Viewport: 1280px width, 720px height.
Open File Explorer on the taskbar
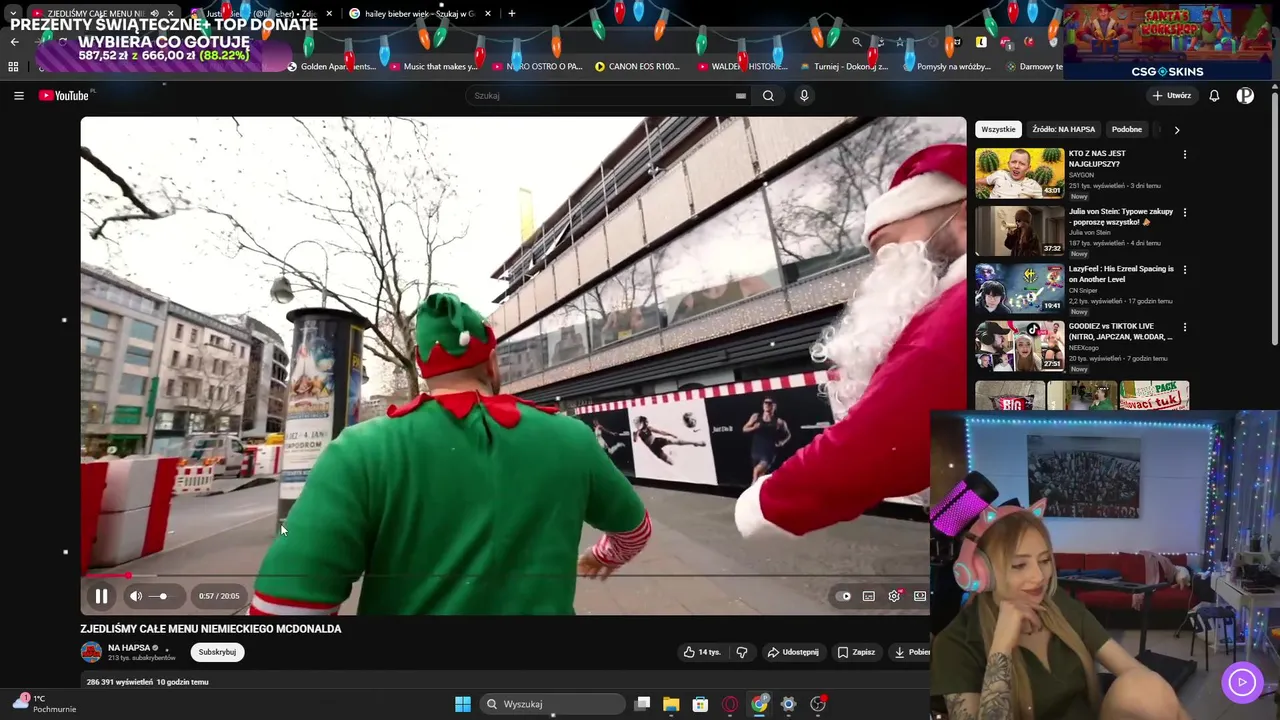pyautogui.click(x=671, y=704)
